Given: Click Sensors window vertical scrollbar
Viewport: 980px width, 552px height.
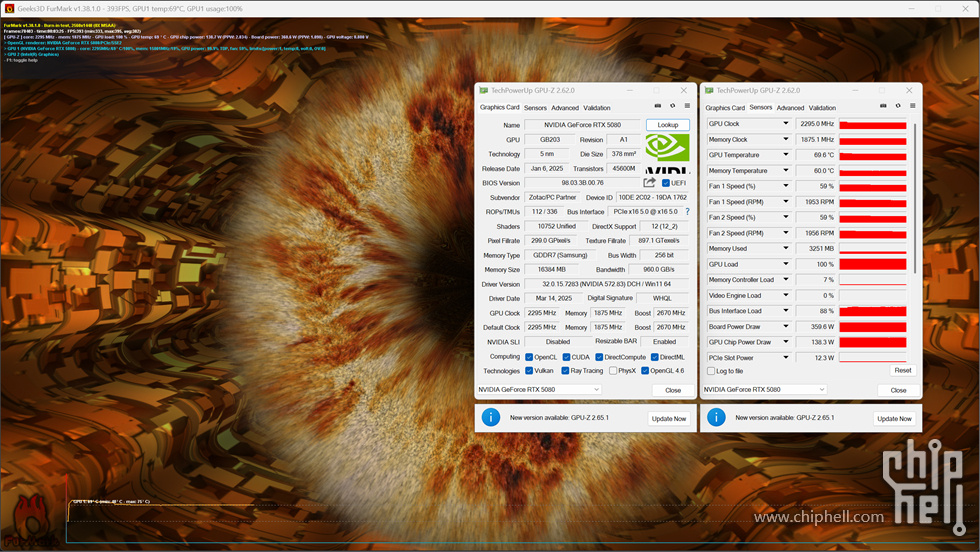Looking at the screenshot, I should click(x=914, y=198).
